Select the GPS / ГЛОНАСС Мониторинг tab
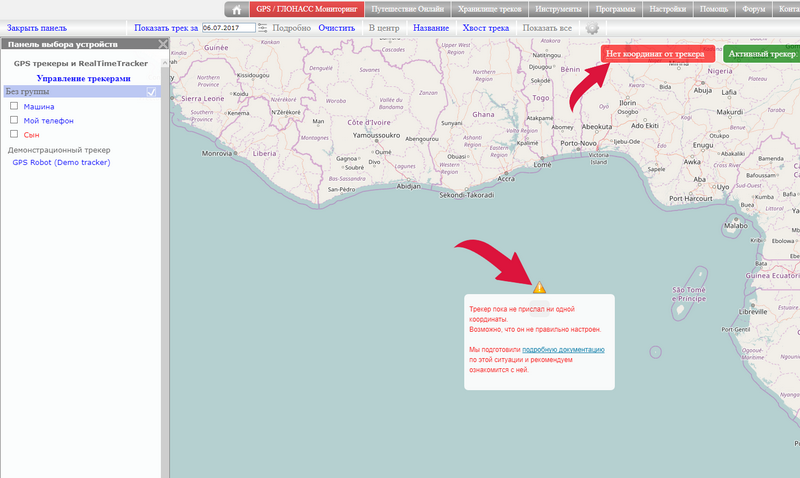The height and width of the screenshot is (478, 800). pyautogui.click(x=300, y=9)
